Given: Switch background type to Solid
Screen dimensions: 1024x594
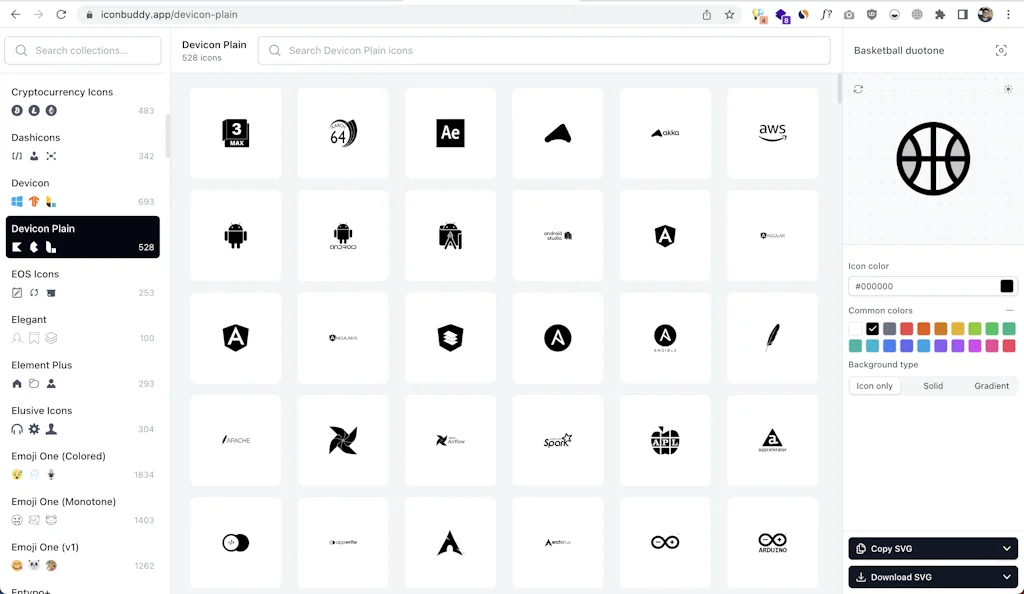Looking at the screenshot, I should click(932, 385).
